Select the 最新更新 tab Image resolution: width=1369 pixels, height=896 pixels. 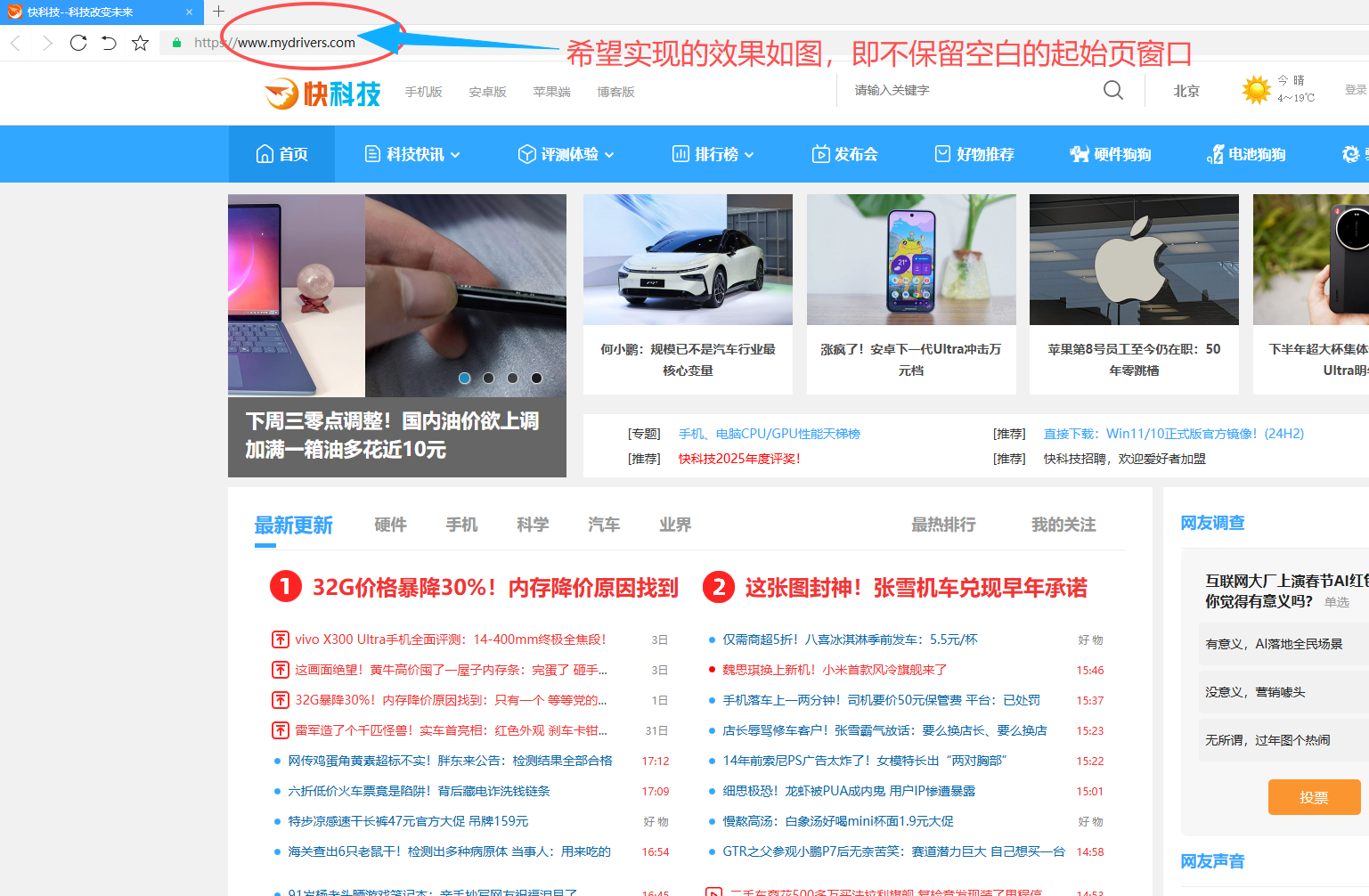point(294,525)
